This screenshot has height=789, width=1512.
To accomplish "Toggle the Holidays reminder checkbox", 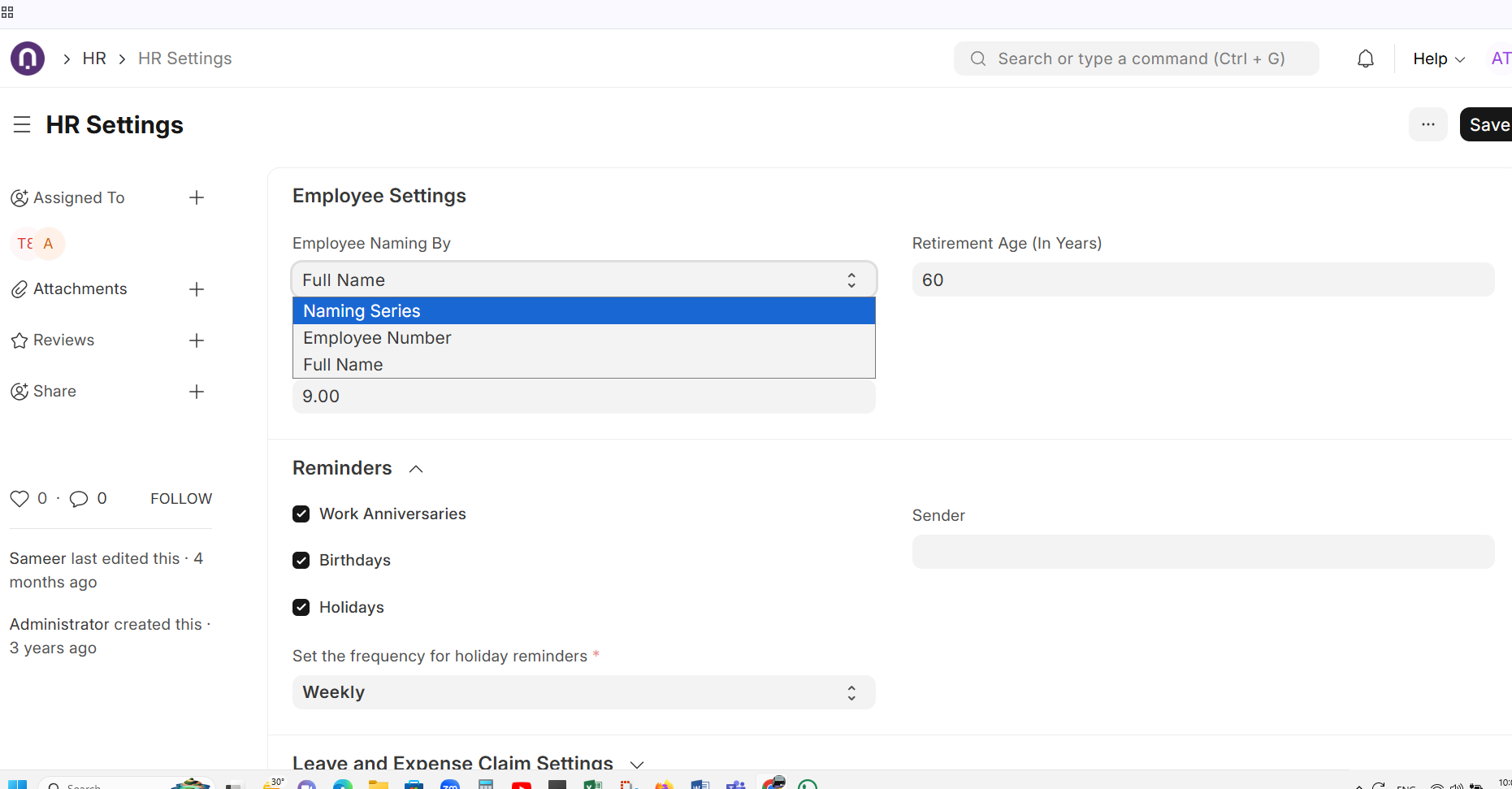I will (x=301, y=608).
